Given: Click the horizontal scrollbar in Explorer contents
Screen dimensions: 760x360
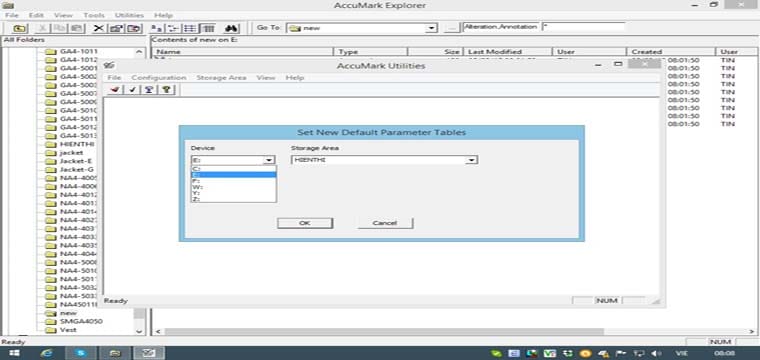Looking at the screenshot, I should [383, 332].
